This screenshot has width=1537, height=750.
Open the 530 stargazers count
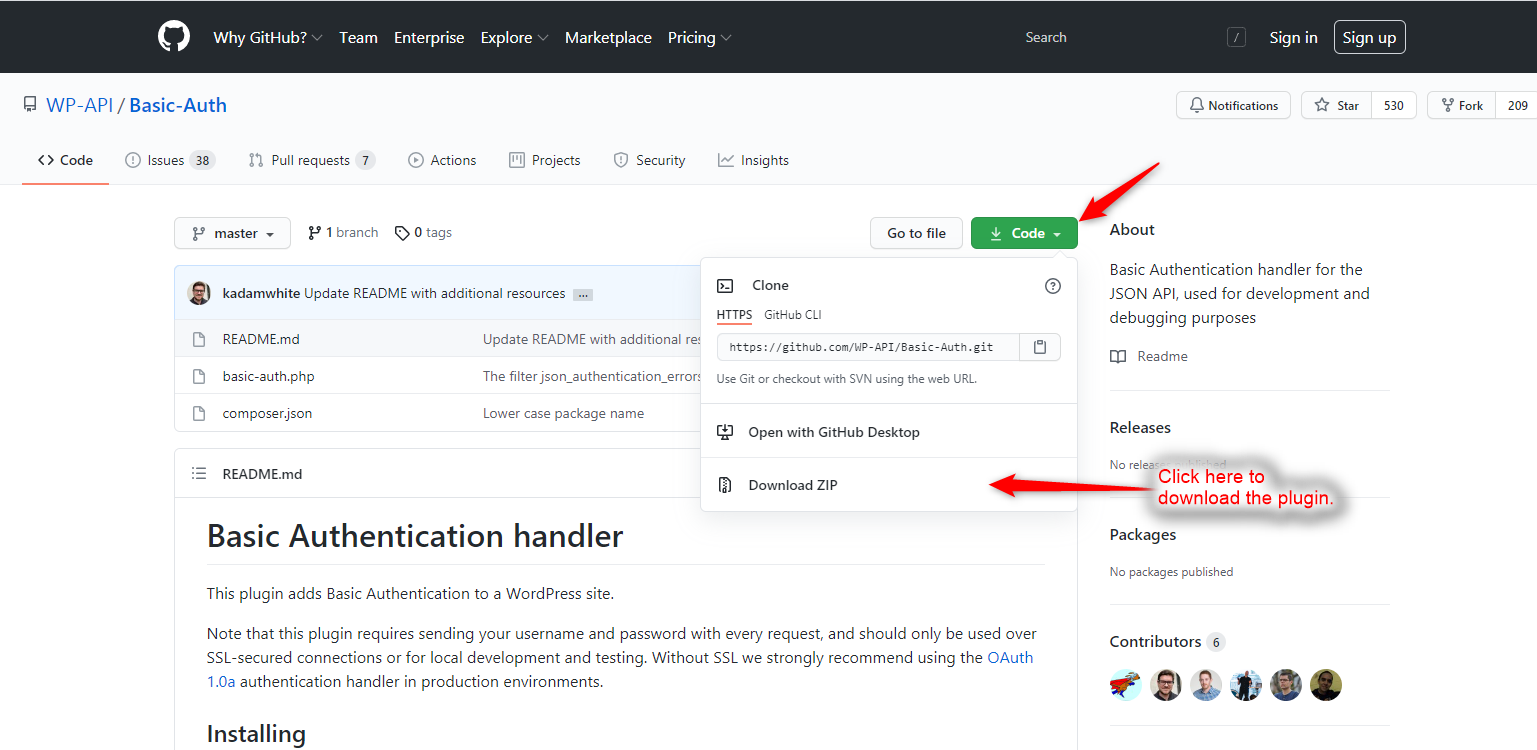pos(1394,105)
